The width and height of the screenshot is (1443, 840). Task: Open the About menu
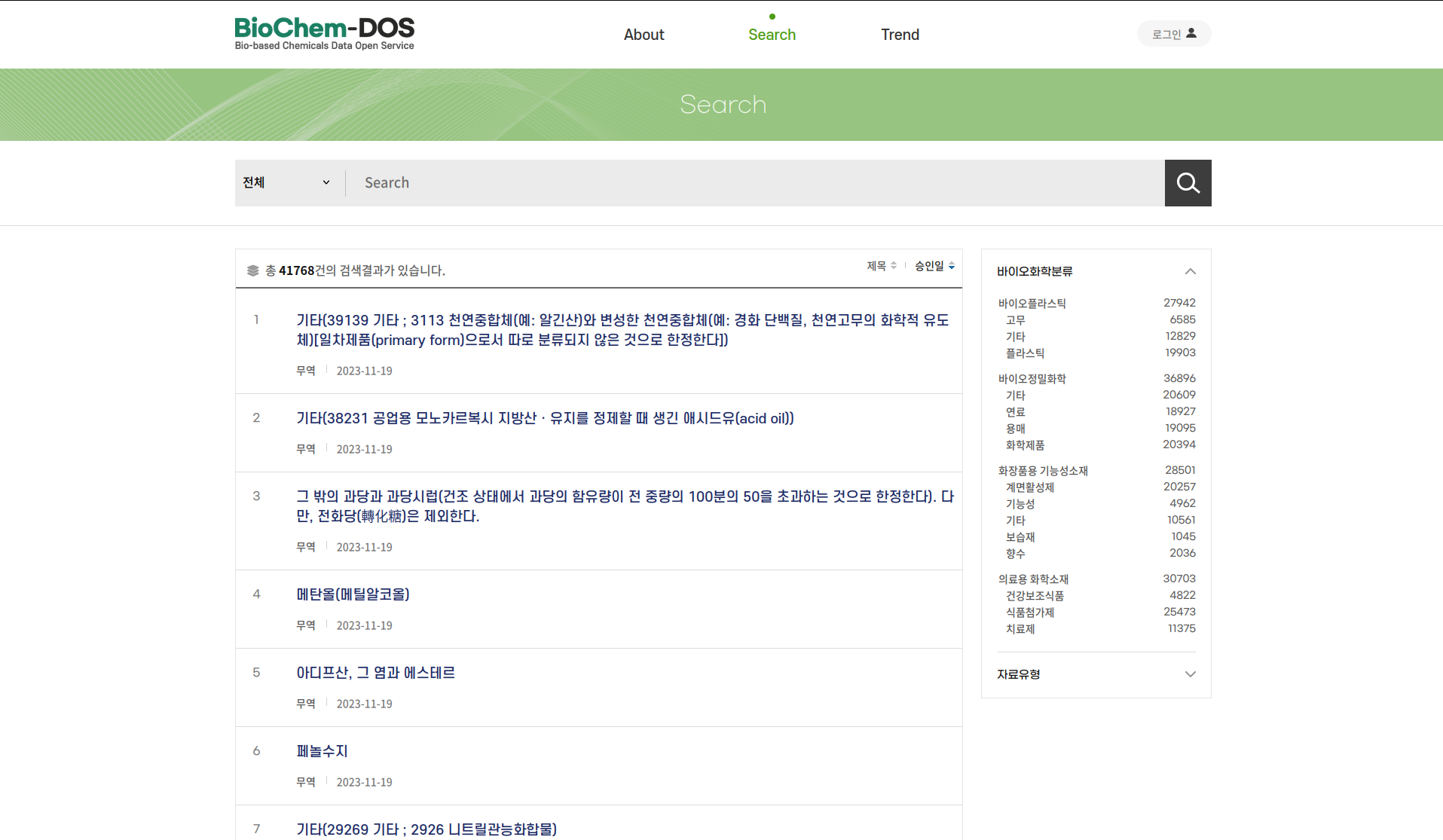pyautogui.click(x=644, y=35)
